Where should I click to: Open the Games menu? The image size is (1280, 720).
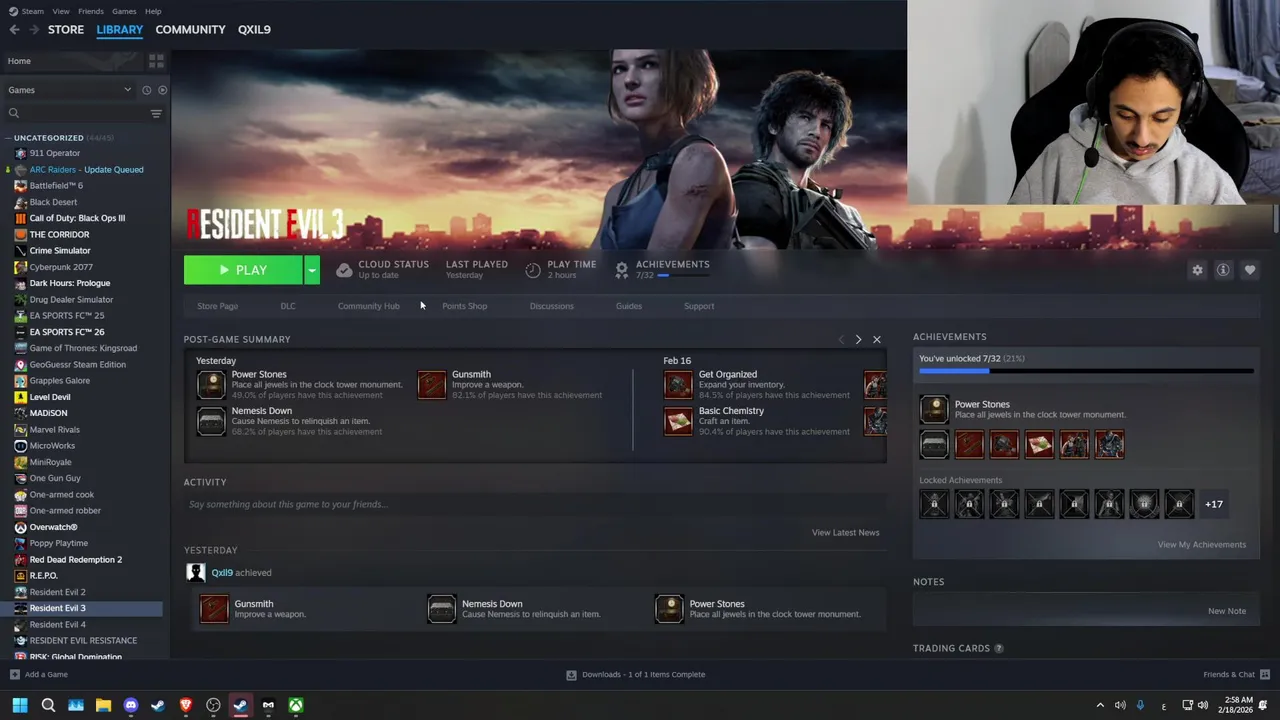[124, 11]
